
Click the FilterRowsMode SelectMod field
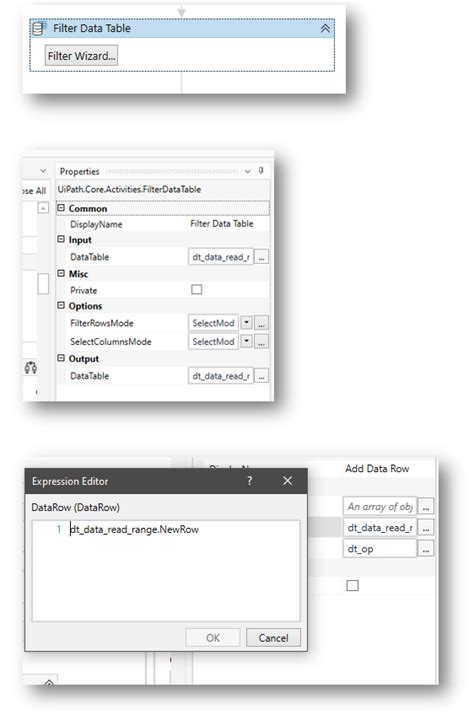pyautogui.click(x=214, y=323)
